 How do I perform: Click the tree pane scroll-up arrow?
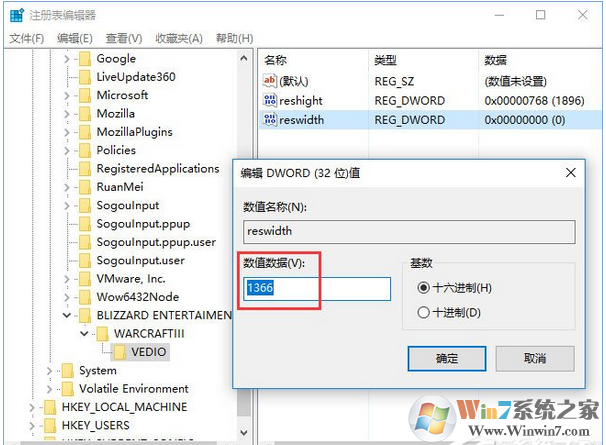click(244, 58)
